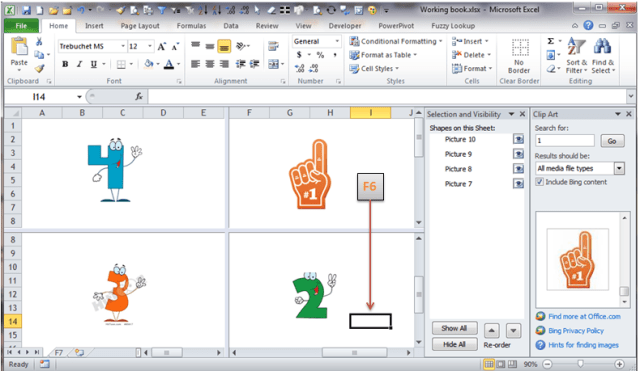This screenshot has height=371, width=640.
Task: Click the Insert Function fx icon
Action: click(x=139, y=97)
